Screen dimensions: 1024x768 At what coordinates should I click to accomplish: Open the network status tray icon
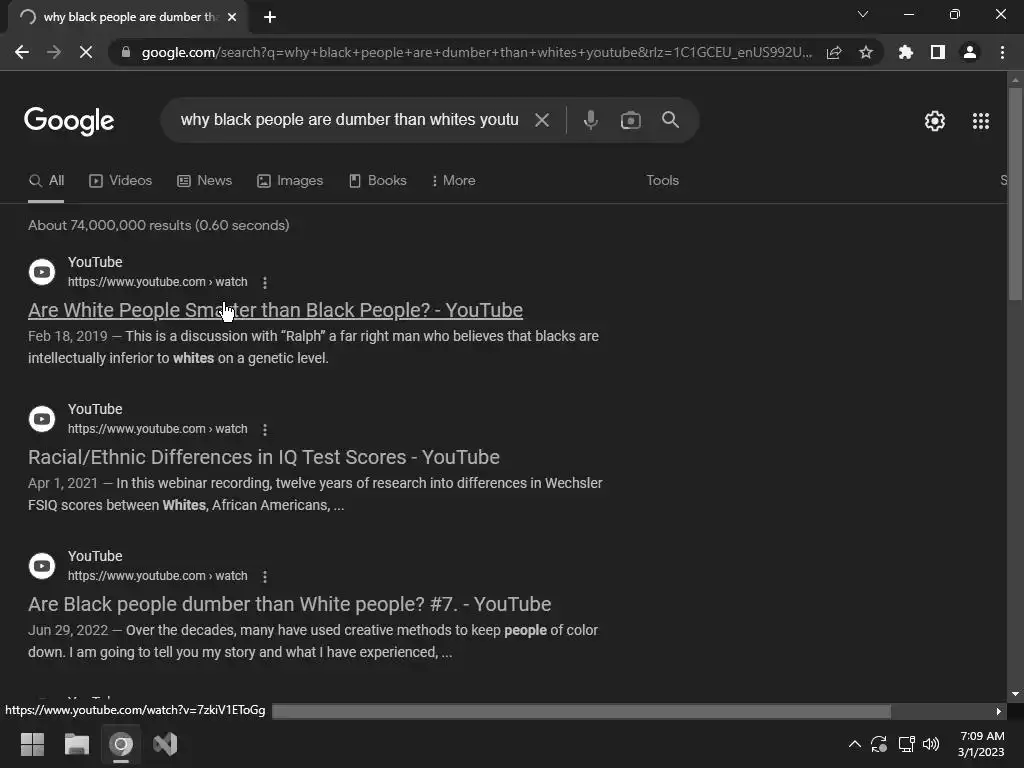pos(906,744)
